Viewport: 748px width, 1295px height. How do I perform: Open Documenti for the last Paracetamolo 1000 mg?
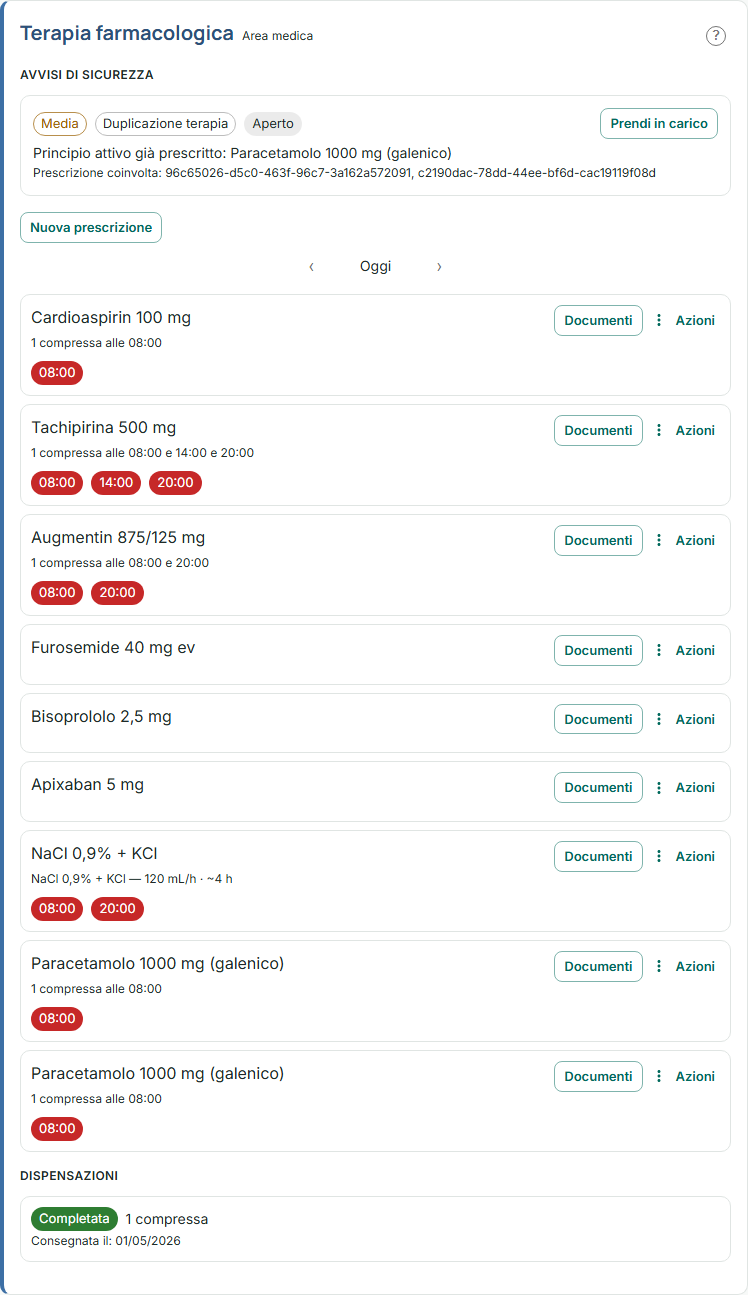point(598,1076)
